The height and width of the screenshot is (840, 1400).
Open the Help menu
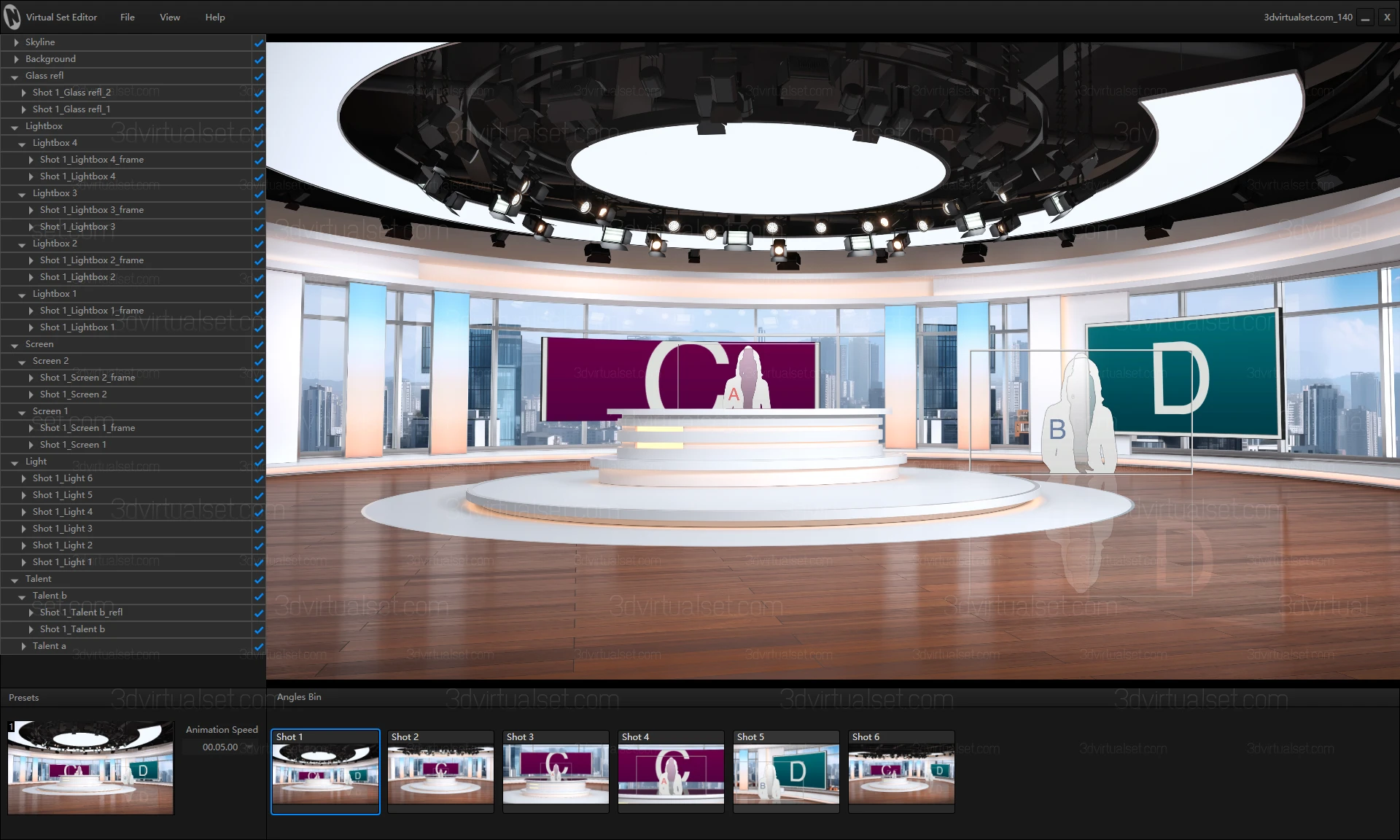(214, 17)
